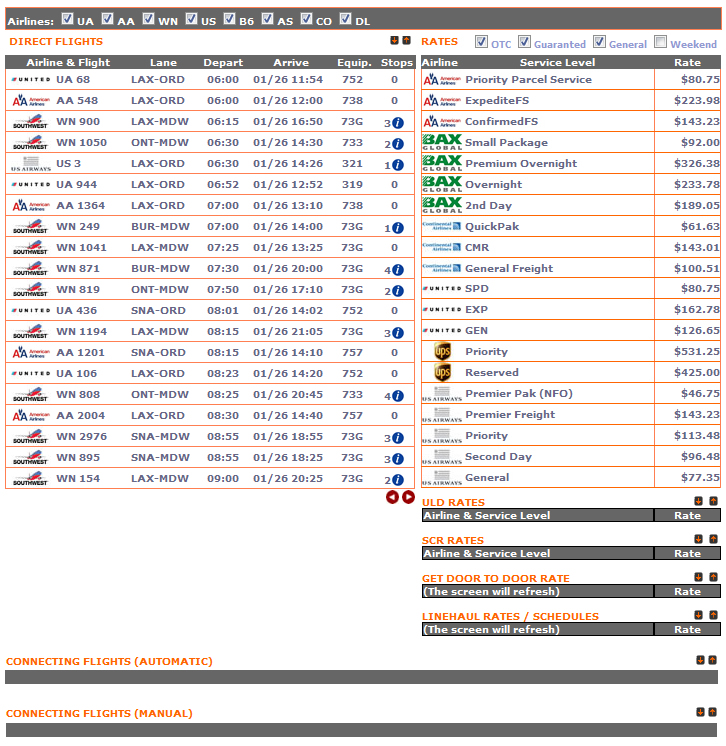Click the Service Level column header
Screen dimensions: 726x746
pos(557,63)
